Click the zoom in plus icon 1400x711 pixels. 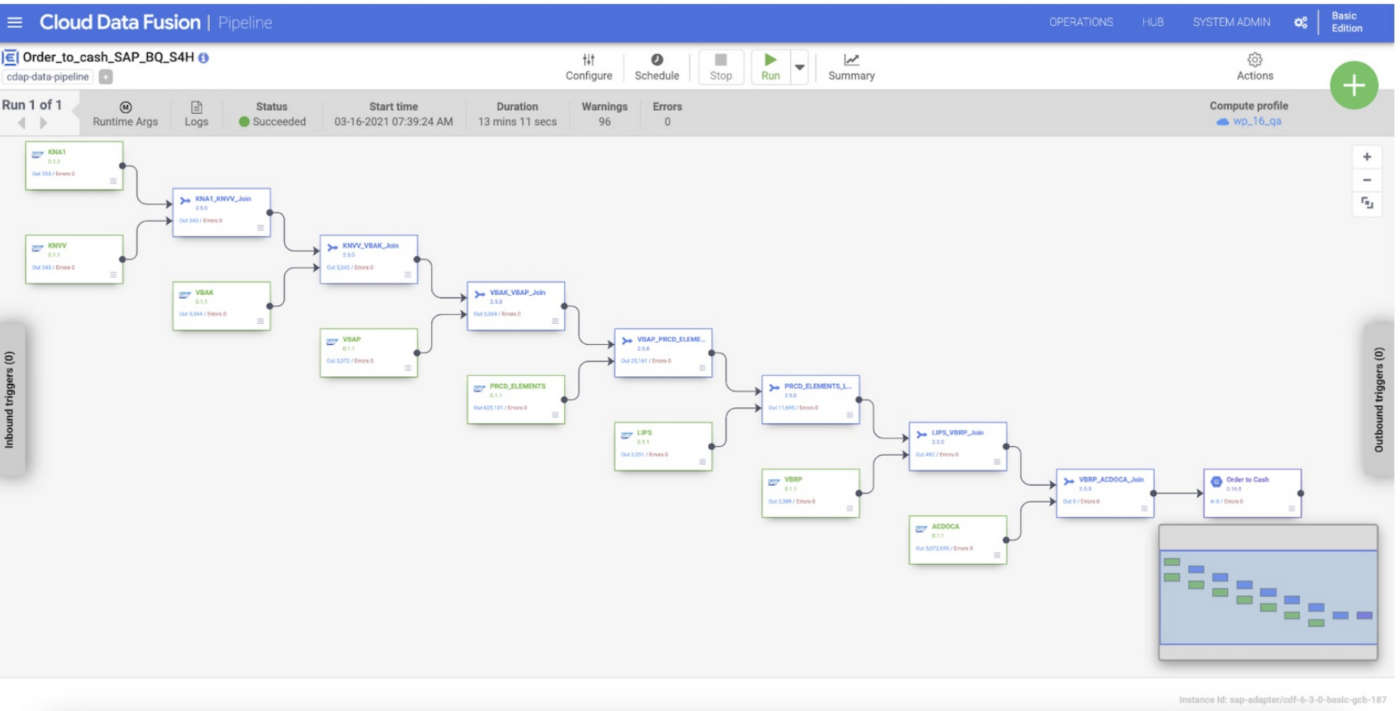1367,156
